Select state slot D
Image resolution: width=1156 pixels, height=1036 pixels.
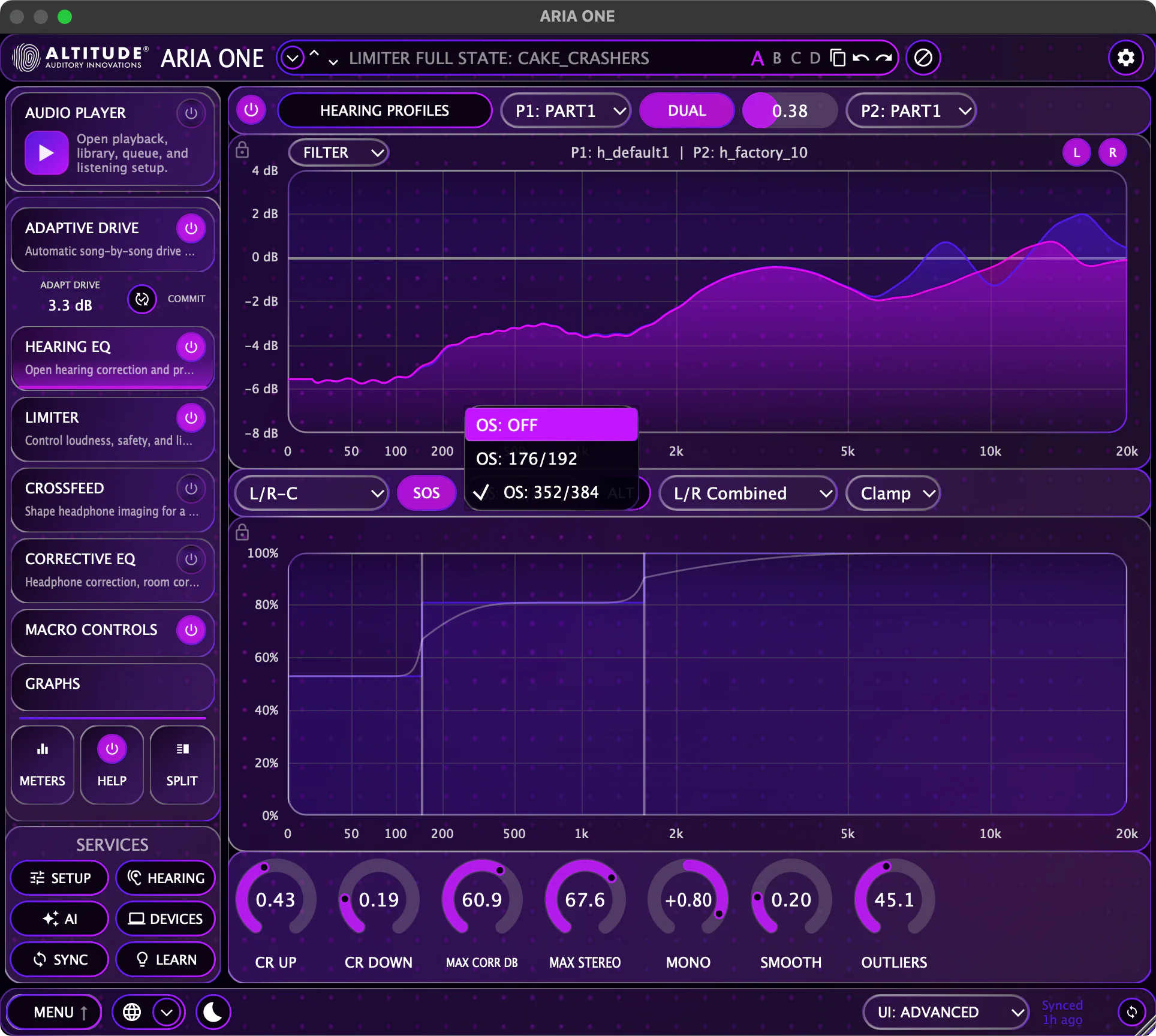(815, 58)
